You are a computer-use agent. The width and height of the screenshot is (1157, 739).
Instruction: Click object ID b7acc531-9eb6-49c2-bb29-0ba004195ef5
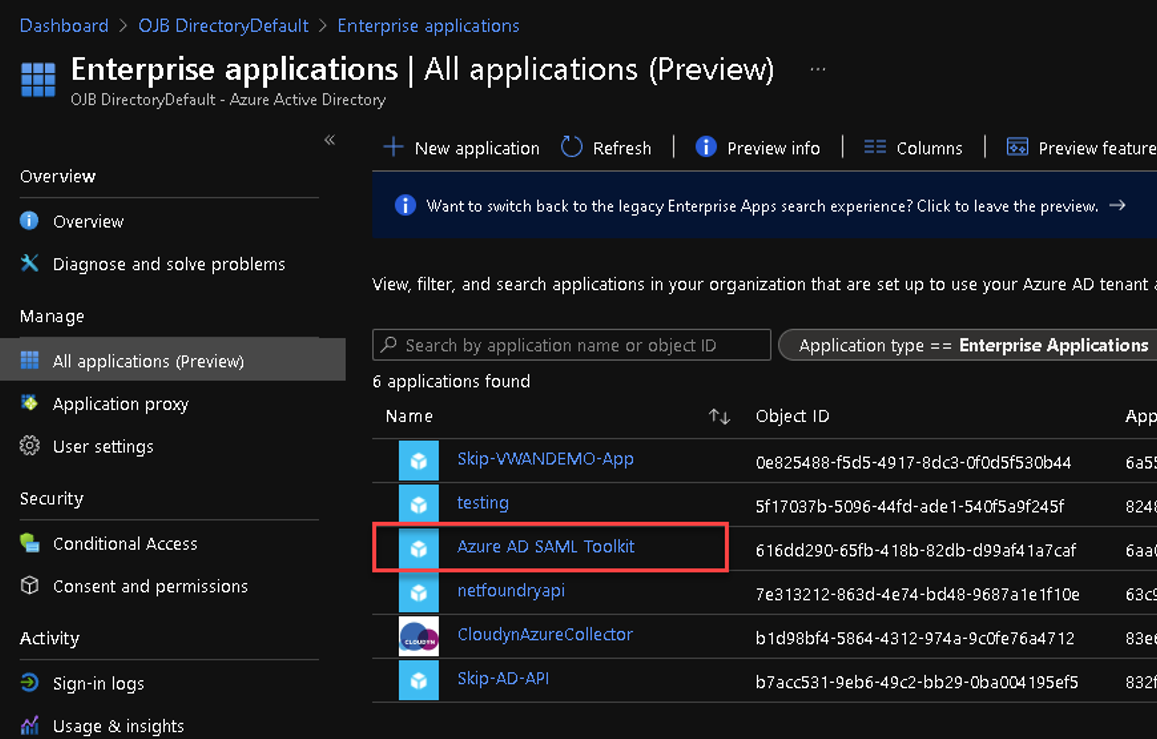917,681
